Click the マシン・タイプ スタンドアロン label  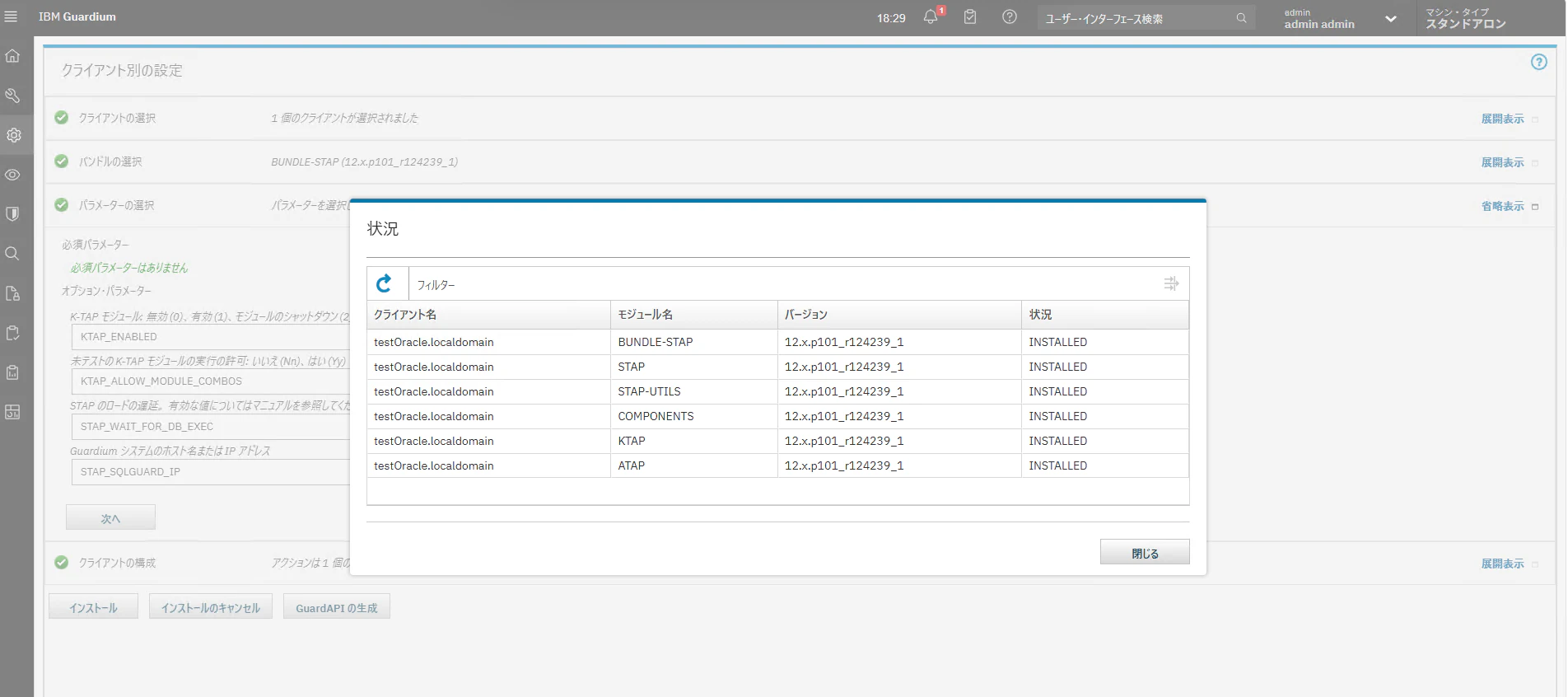(x=1466, y=18)
